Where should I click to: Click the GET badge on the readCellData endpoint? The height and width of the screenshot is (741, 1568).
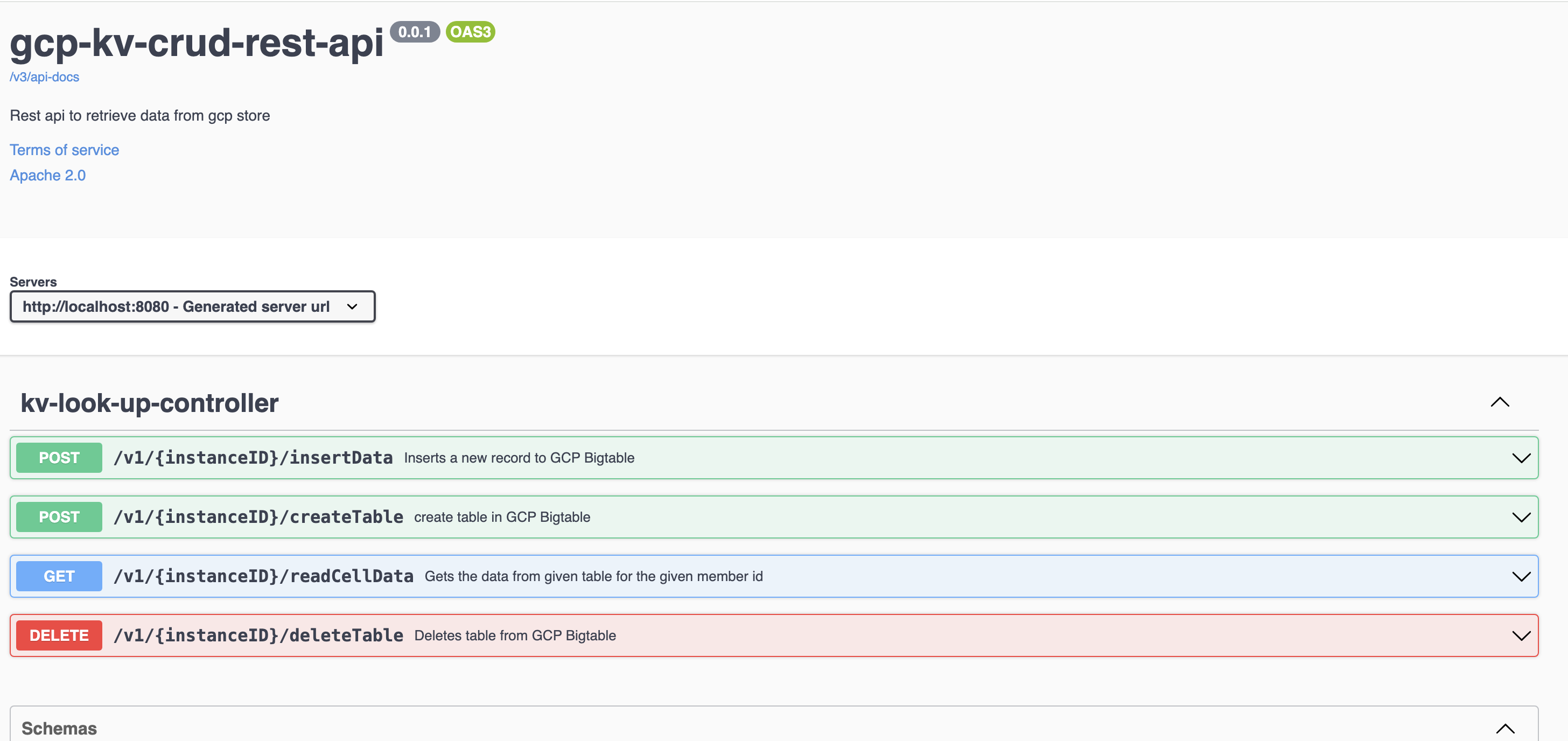[x=59, y=575]
